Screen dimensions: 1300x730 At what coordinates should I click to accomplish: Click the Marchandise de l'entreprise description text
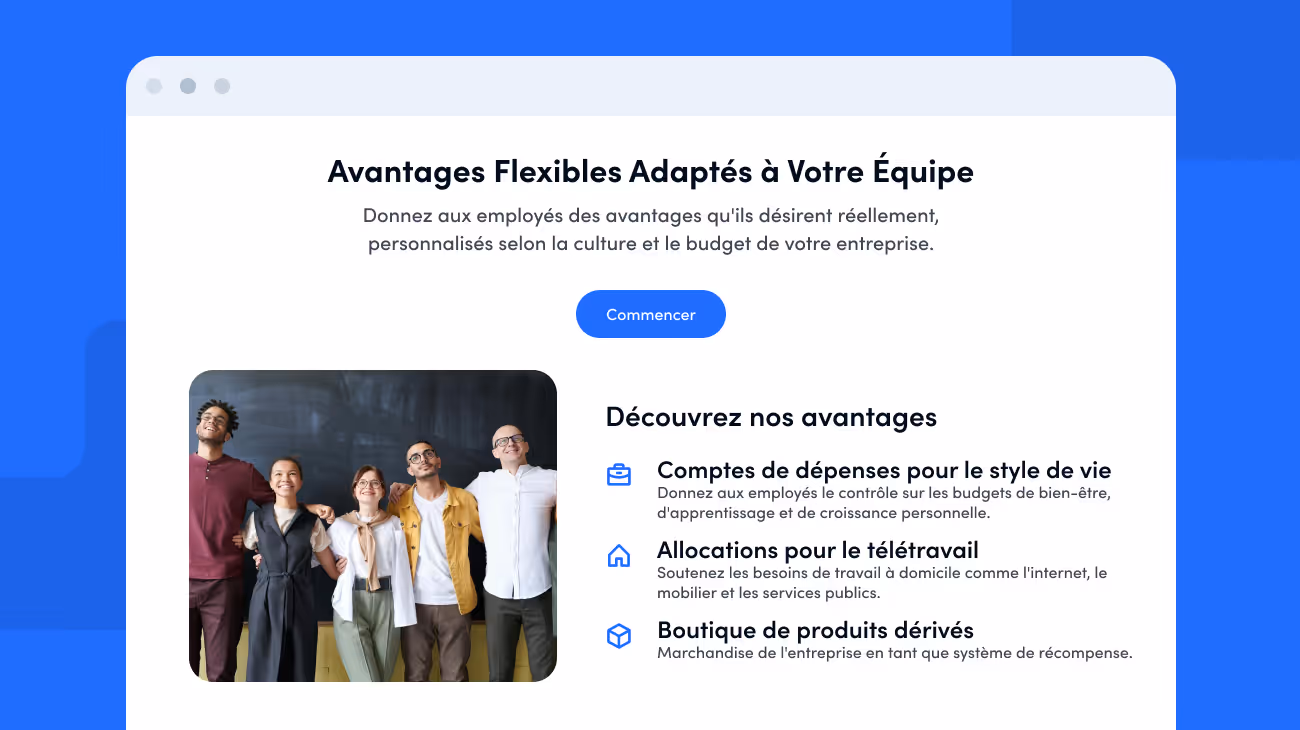(x=895, y=653)
